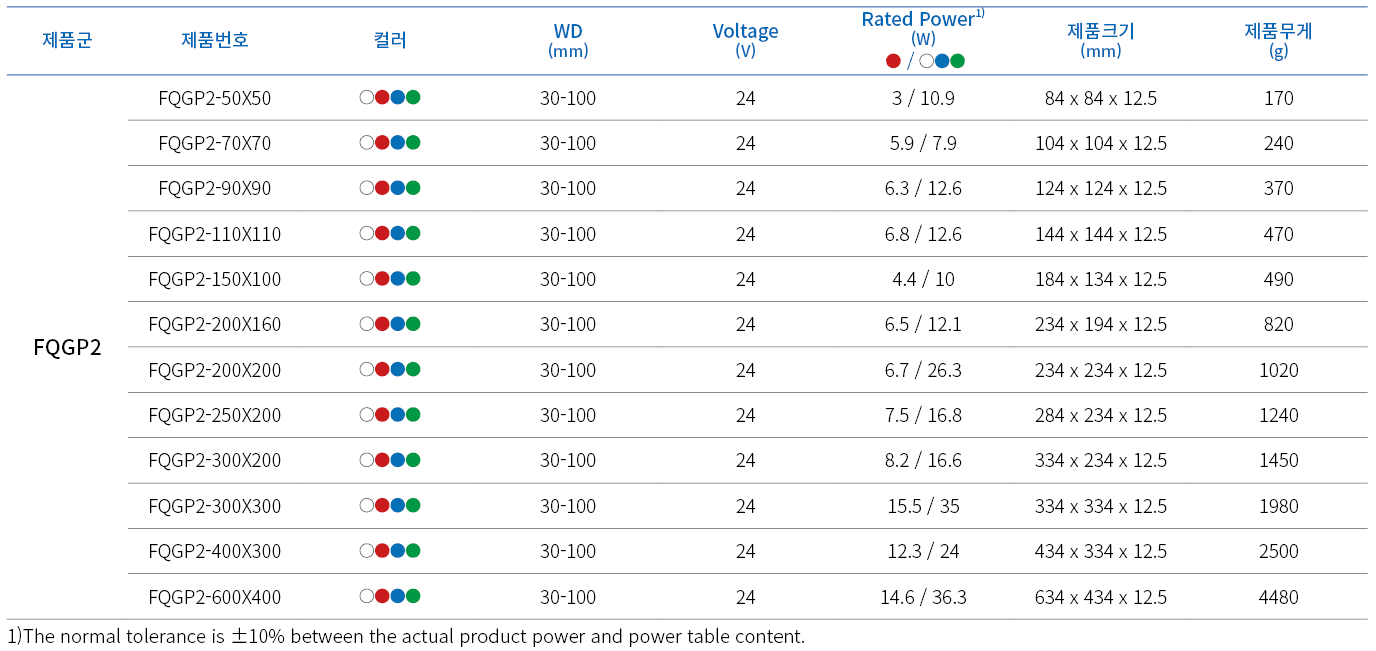This screenshot has height=651, width=1376.
Task: Select the 제품번호 column header
Action: point(215,40)
